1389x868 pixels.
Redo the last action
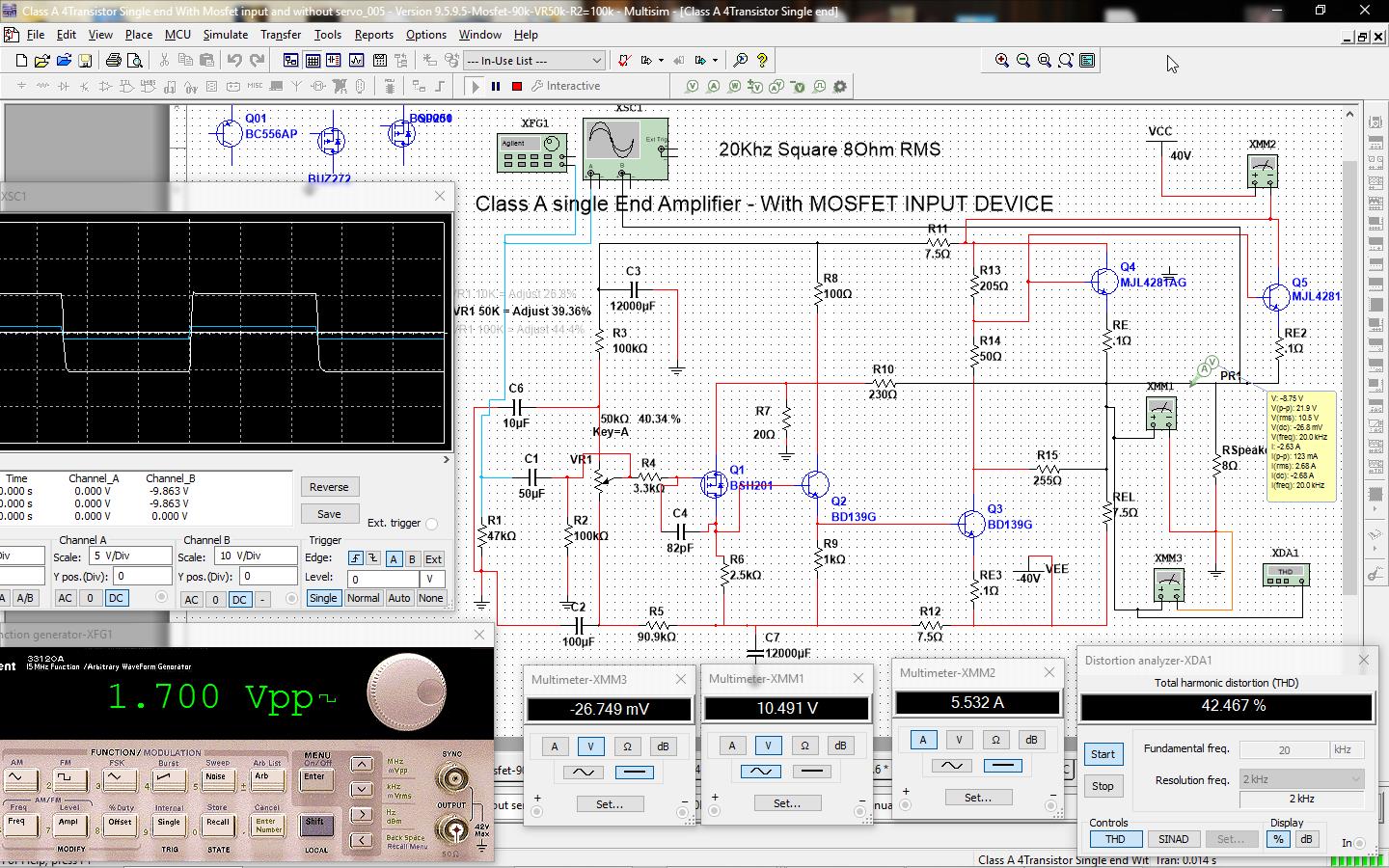(x=257, y=60)
